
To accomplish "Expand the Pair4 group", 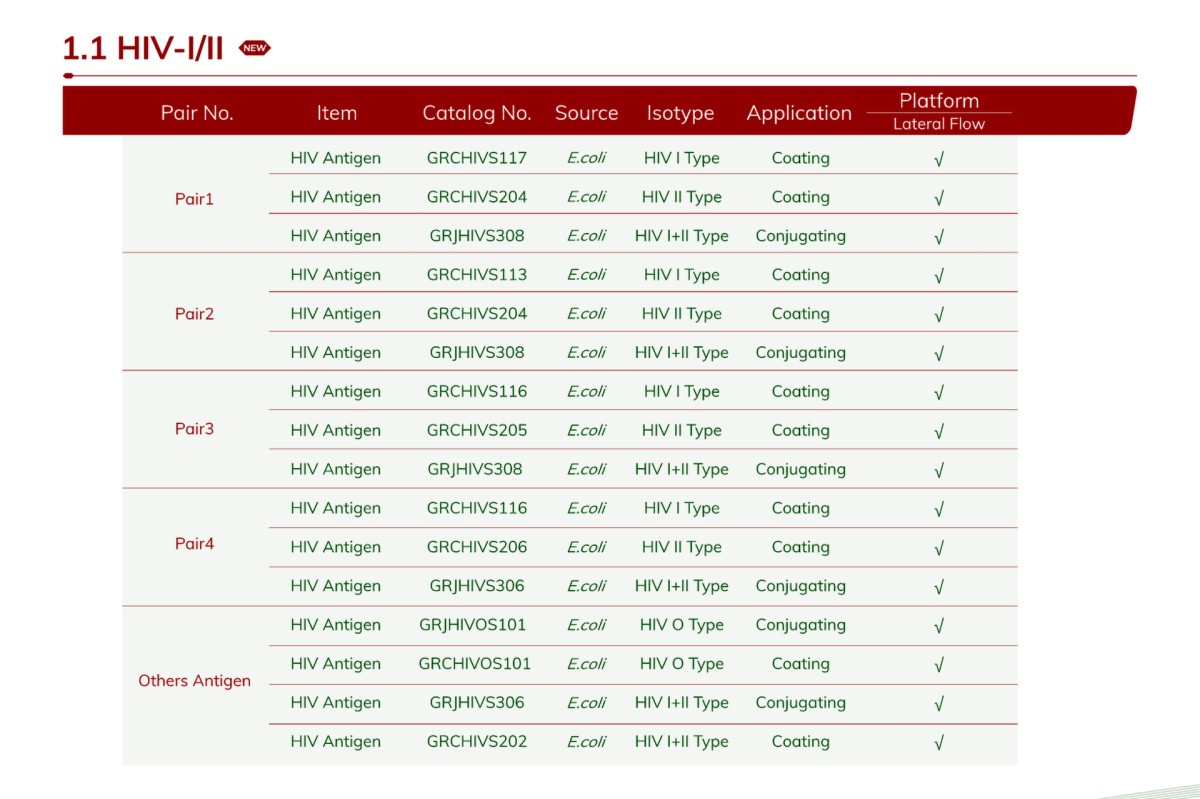I will [195, 544].
